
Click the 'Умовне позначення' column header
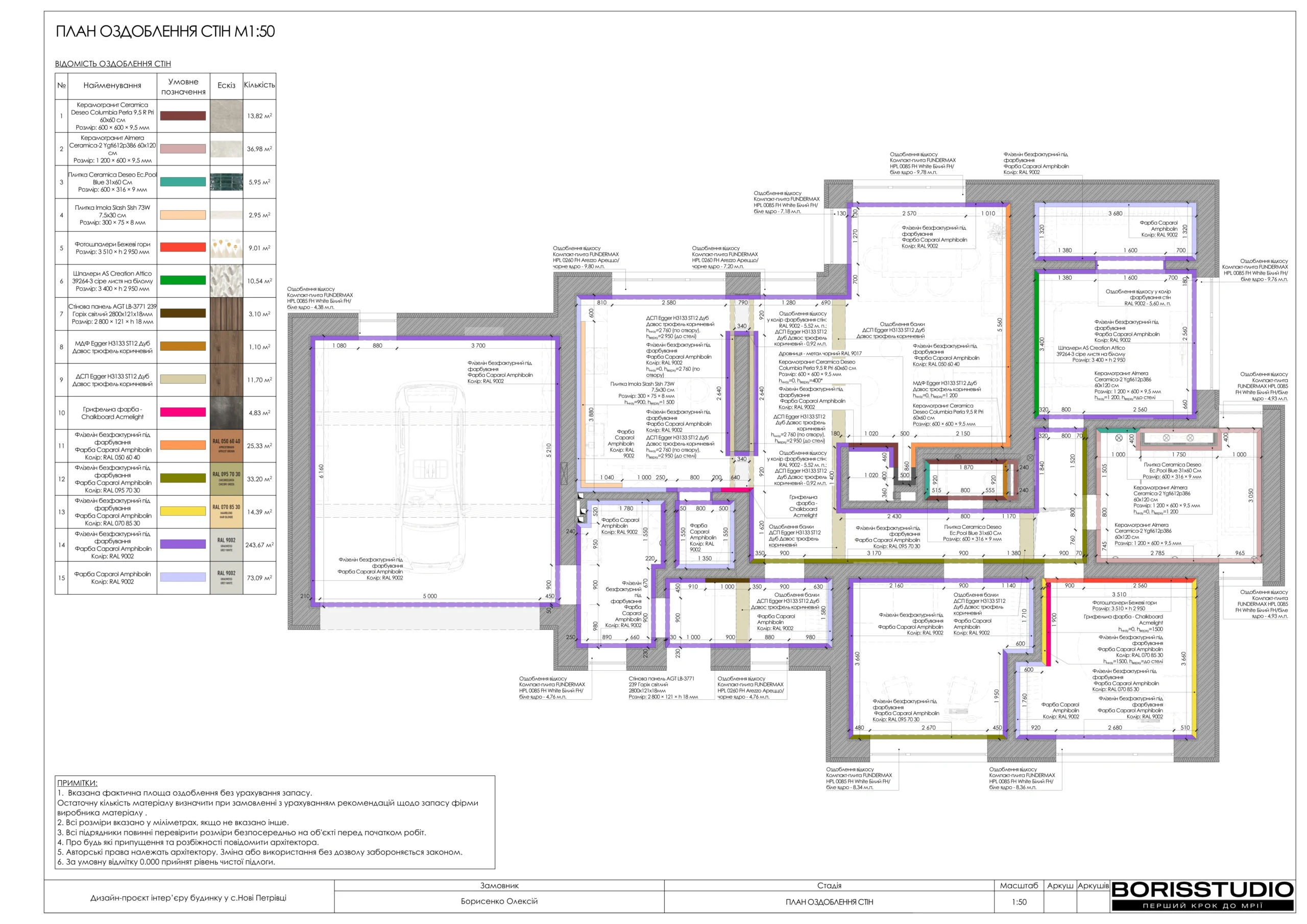183,87
